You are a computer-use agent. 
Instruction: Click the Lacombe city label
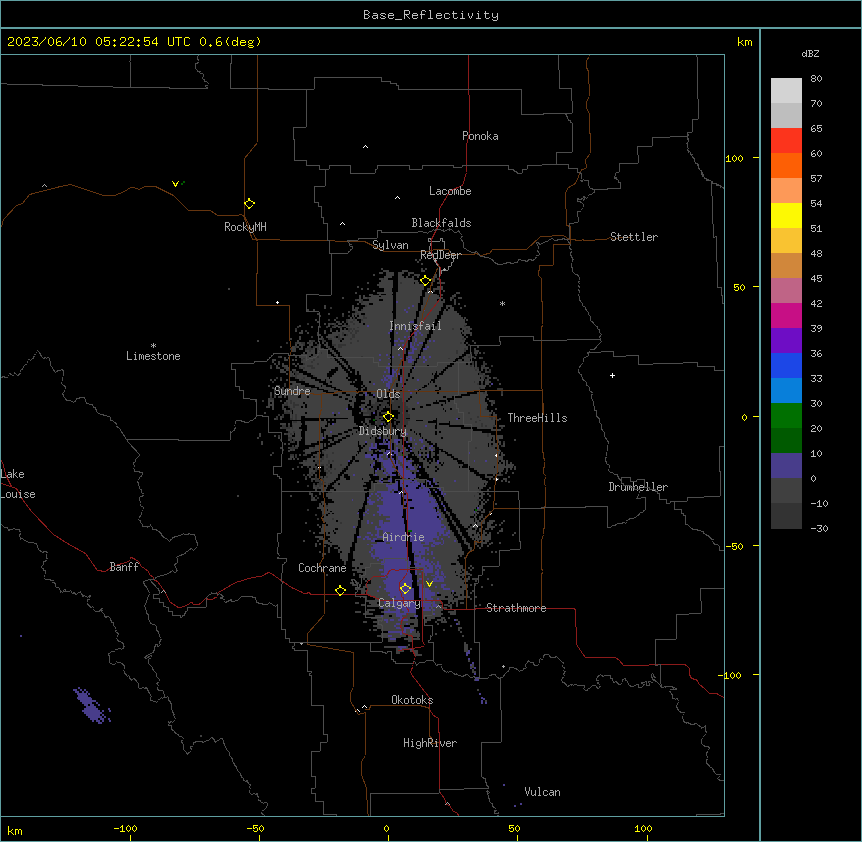click(x=450, y=191)
